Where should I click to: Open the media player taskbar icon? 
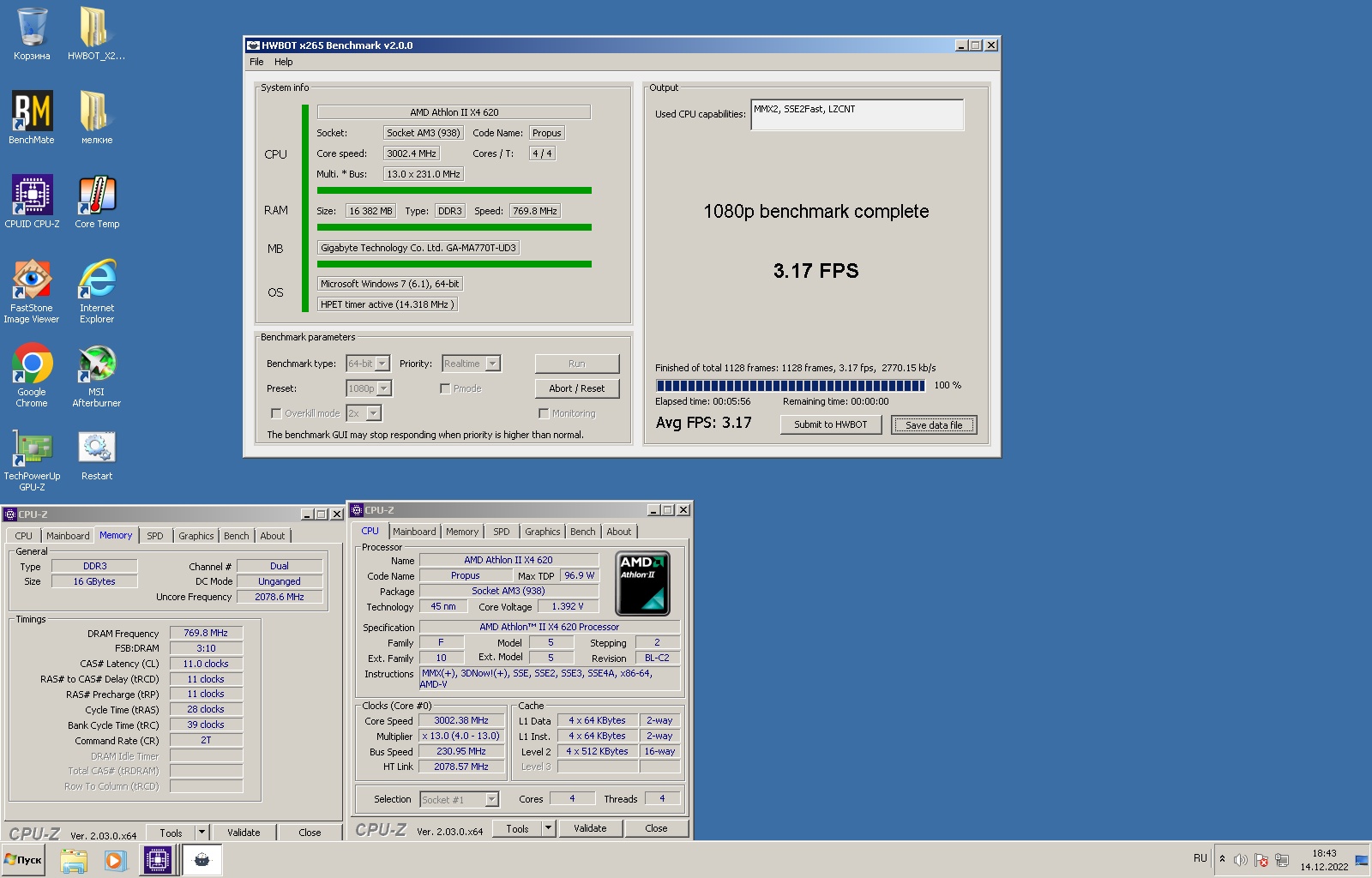click(115, 860)
